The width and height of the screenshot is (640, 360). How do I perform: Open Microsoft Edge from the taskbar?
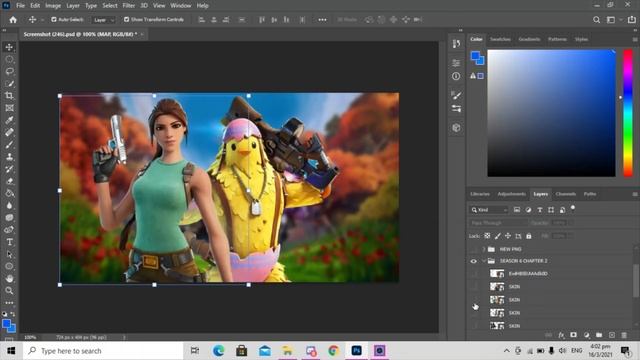218,351
